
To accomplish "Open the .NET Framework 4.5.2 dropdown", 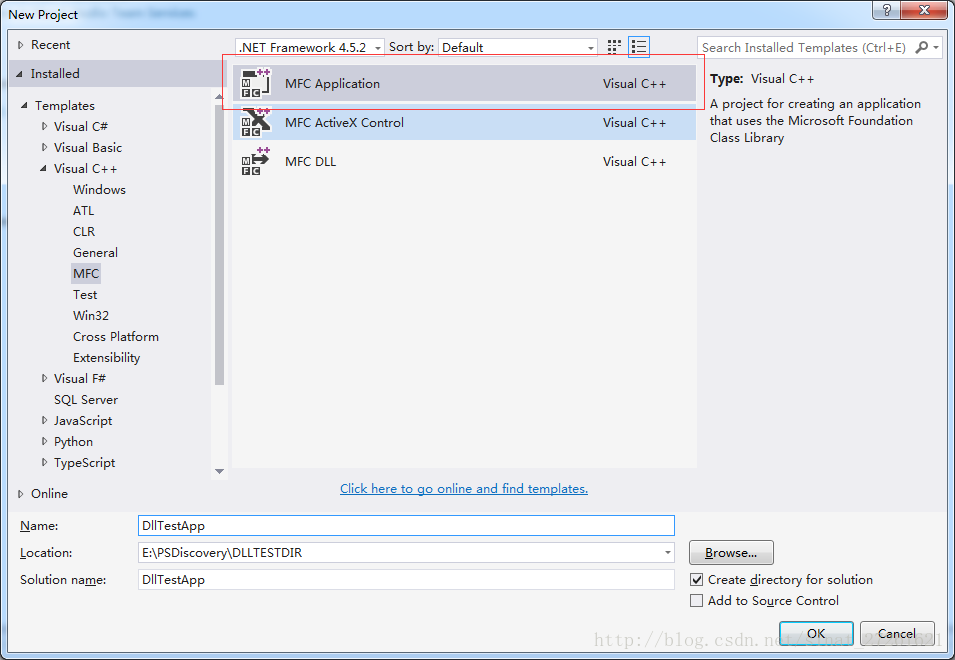I will (x=310, y=47).
